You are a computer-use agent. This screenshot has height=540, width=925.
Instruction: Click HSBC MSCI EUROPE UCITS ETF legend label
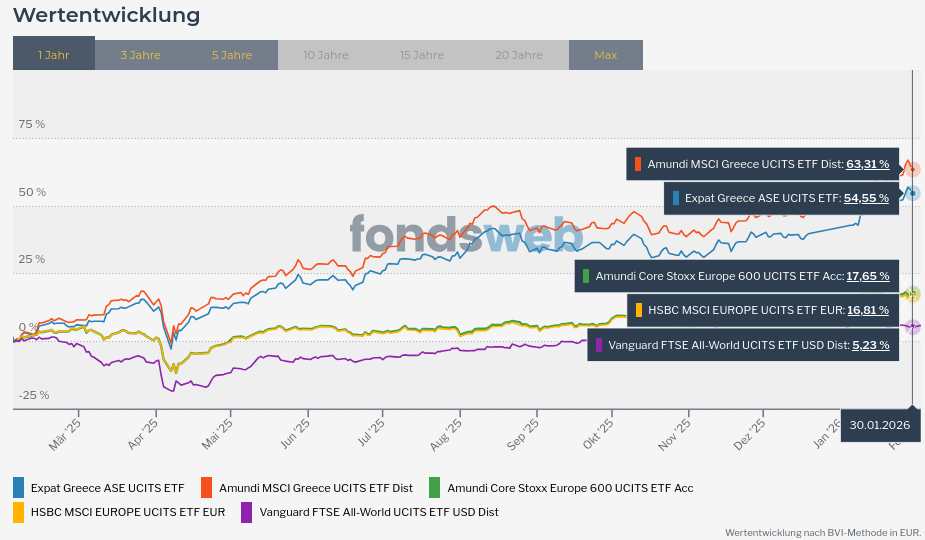coord(128,512)
